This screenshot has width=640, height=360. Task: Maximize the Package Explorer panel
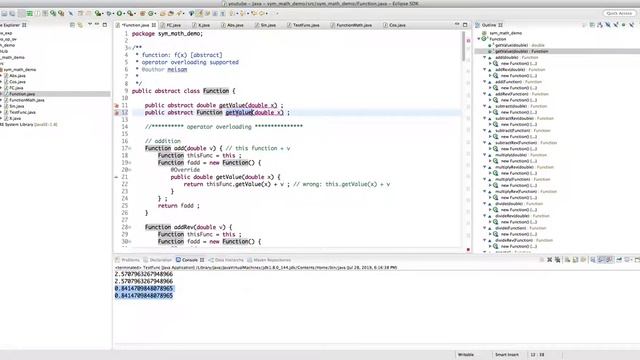(105, 25)
